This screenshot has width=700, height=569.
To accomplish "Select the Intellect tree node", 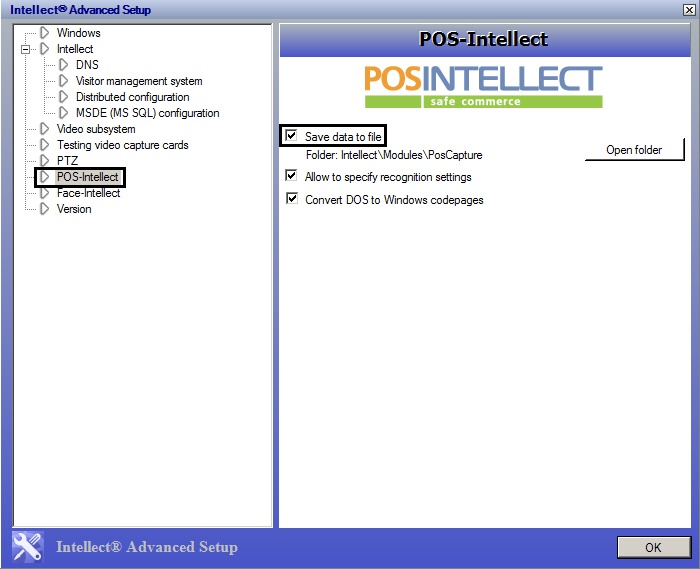I will tap(75, 49).
